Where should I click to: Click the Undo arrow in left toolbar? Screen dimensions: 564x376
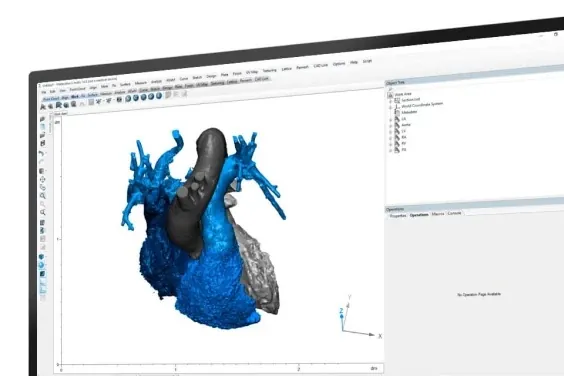tap(41, 154)
